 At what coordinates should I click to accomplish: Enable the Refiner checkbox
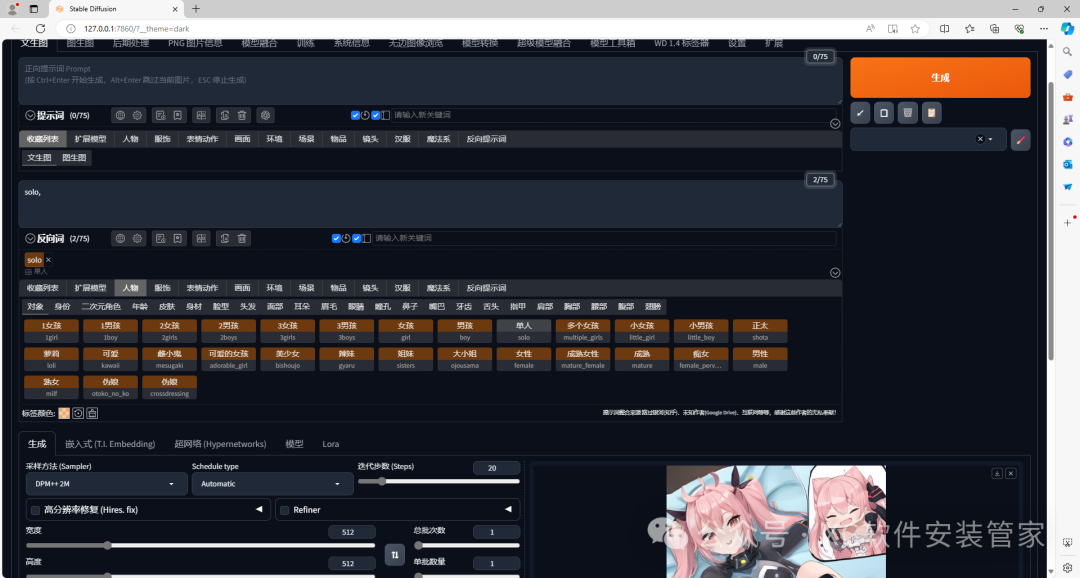click(x=284, y=510)
